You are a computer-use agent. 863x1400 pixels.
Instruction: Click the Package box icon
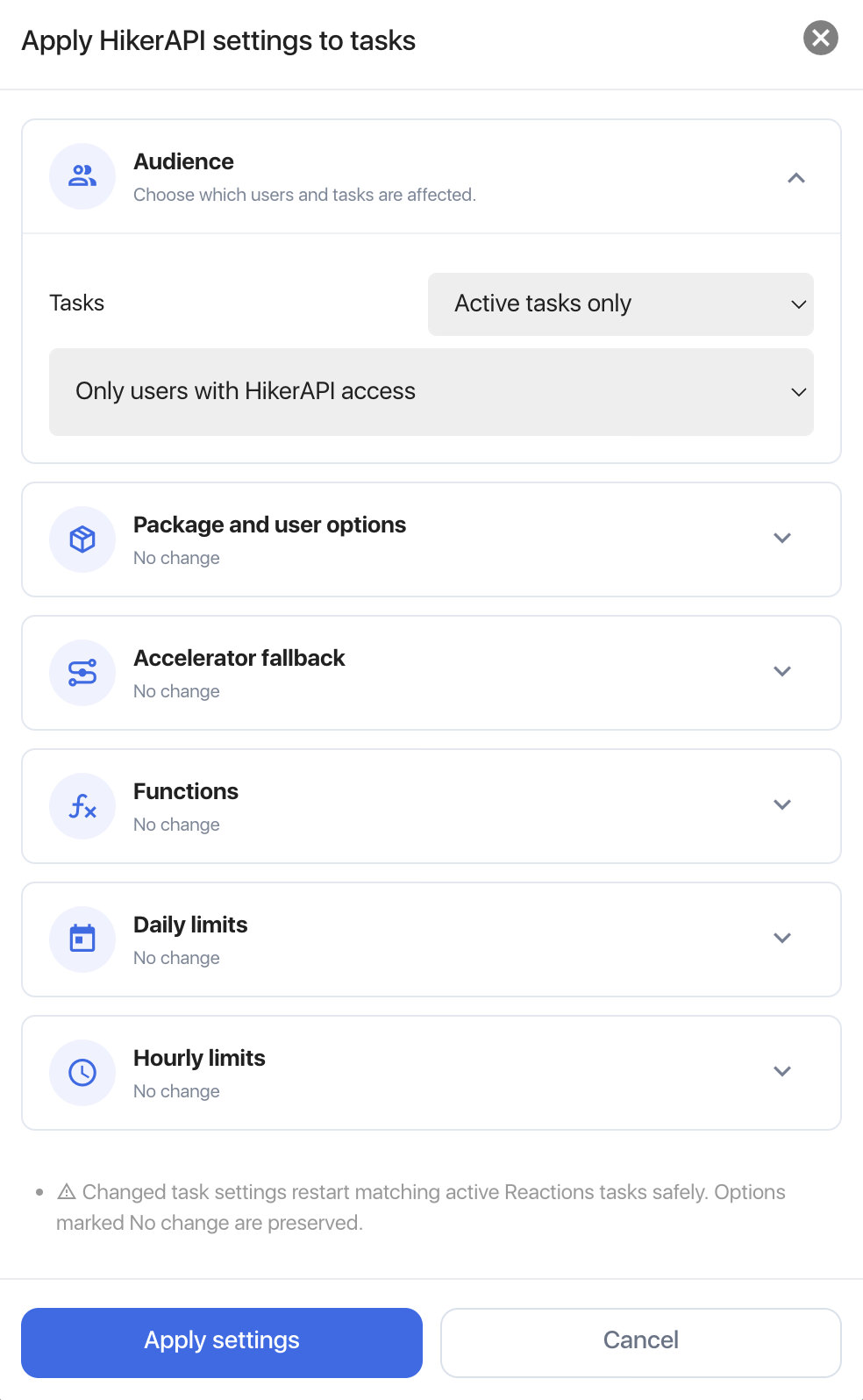82,539
